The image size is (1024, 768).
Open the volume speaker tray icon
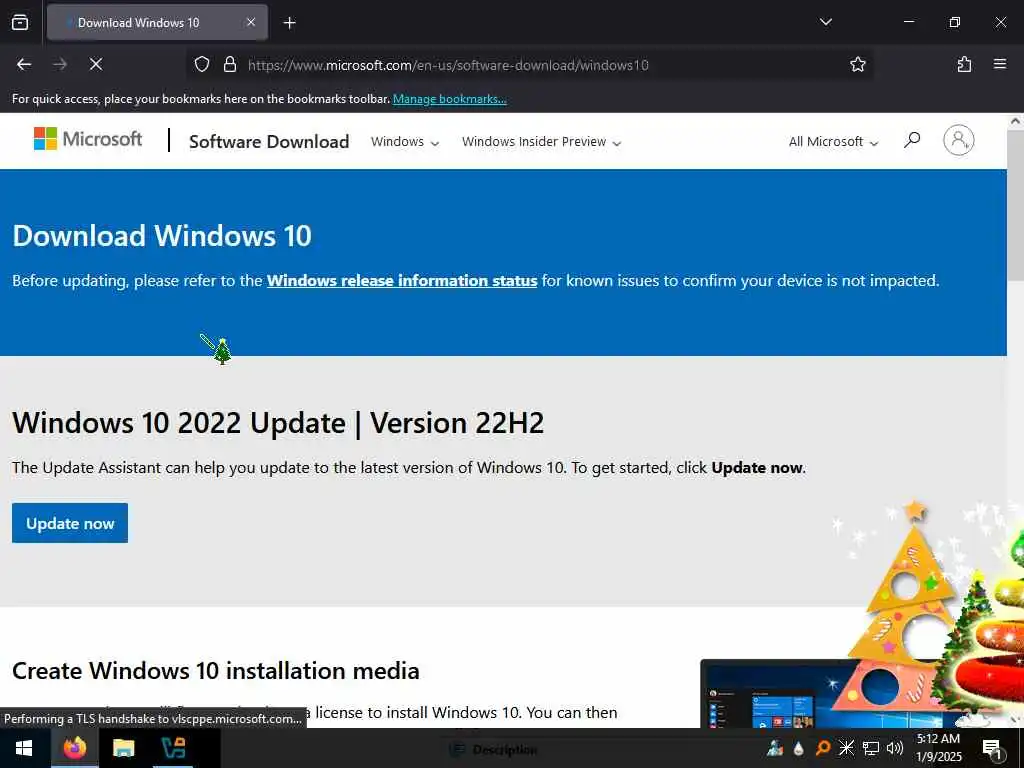(895, 748)
